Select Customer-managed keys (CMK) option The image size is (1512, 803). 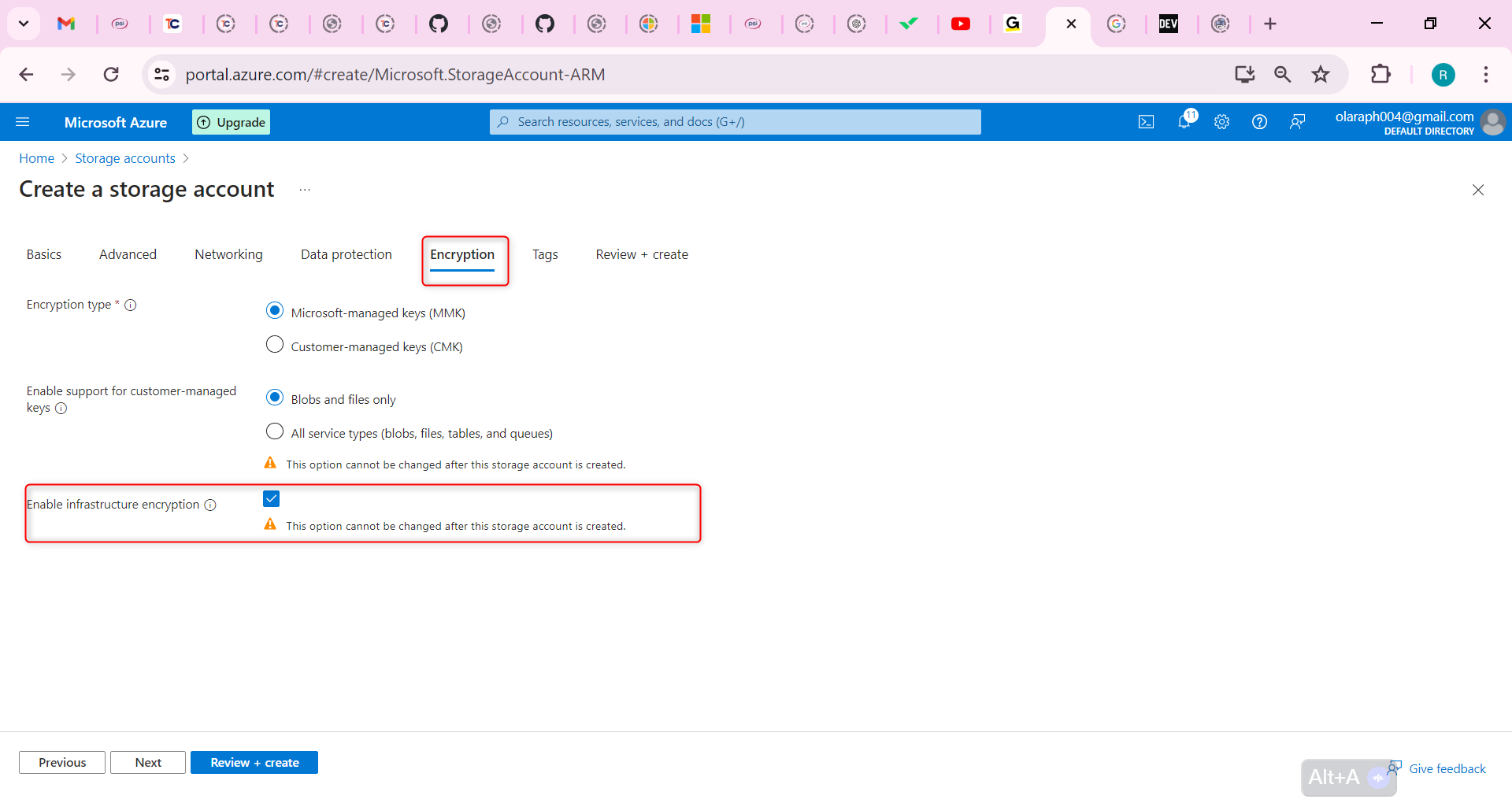point(275,344)
